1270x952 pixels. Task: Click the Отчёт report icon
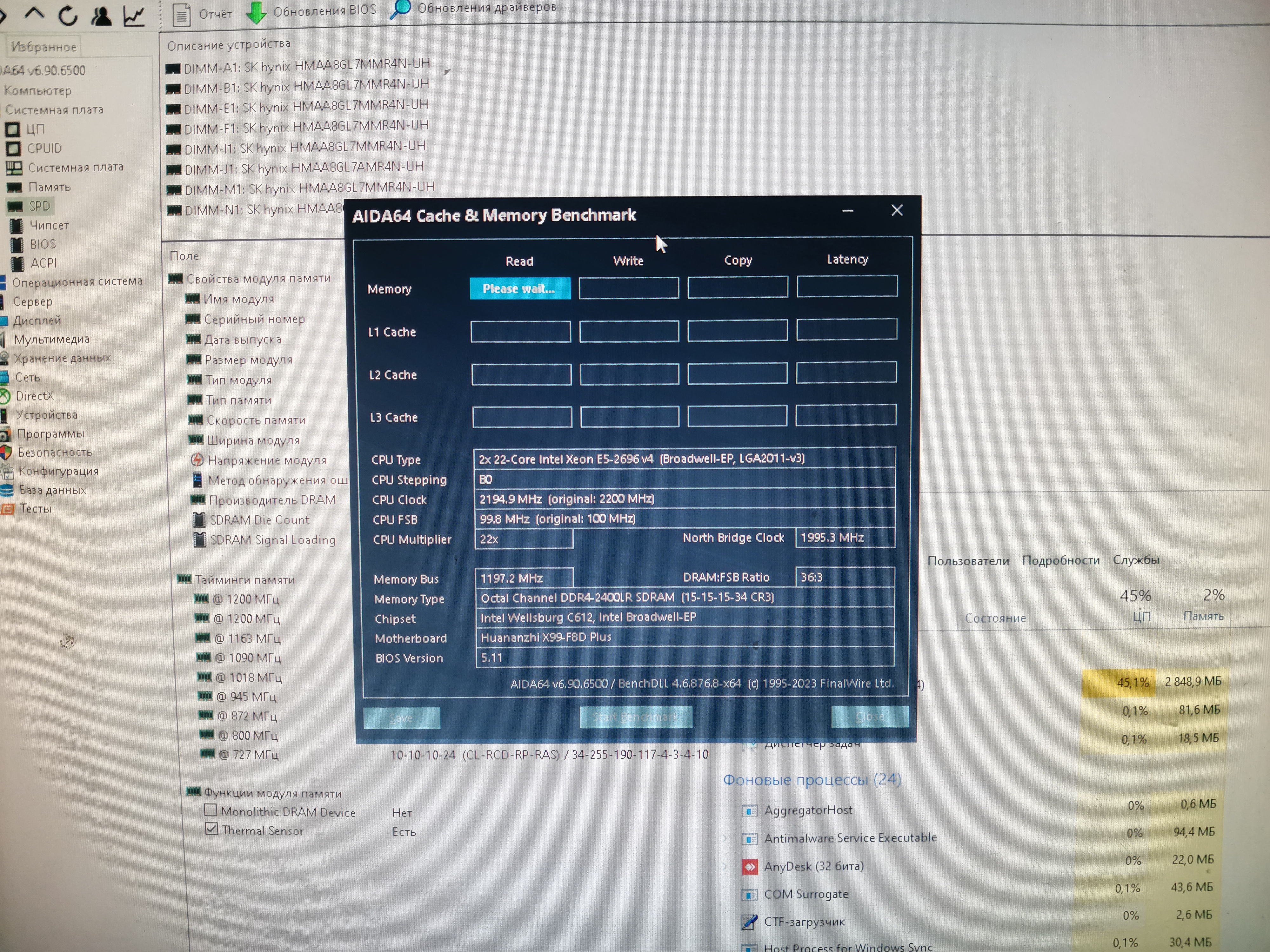tap(181, 14)
